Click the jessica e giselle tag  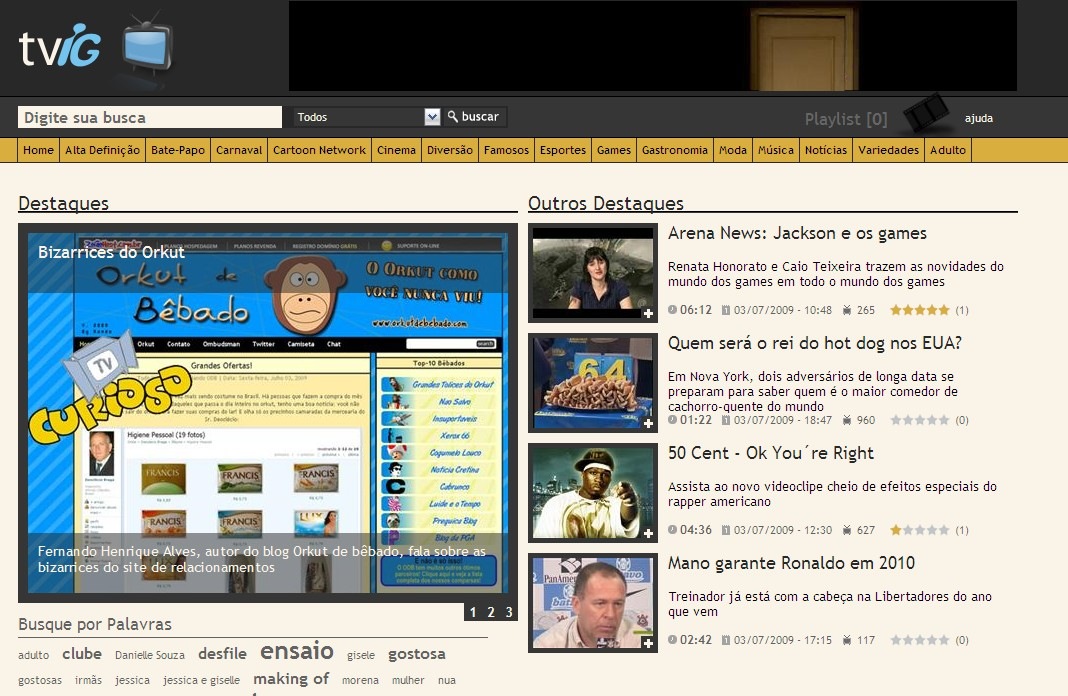pyautogui.click(x=202, y=680)
